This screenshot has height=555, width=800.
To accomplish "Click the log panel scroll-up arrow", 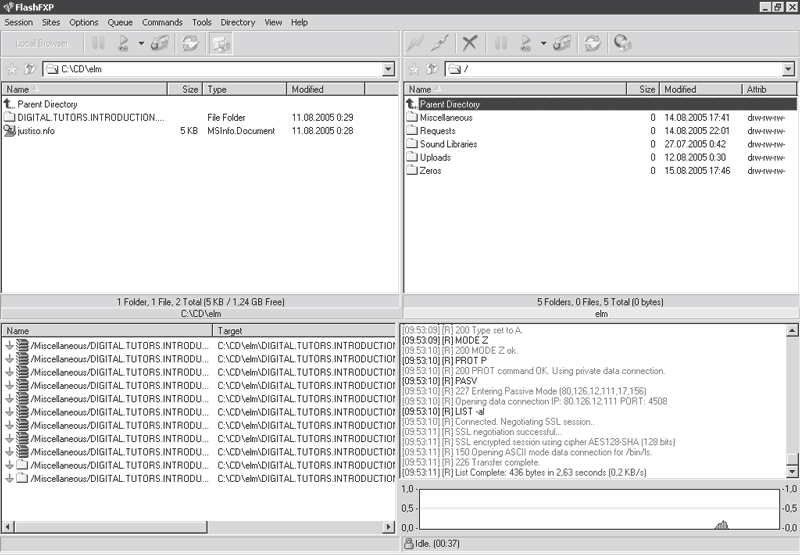I will 793,329.
